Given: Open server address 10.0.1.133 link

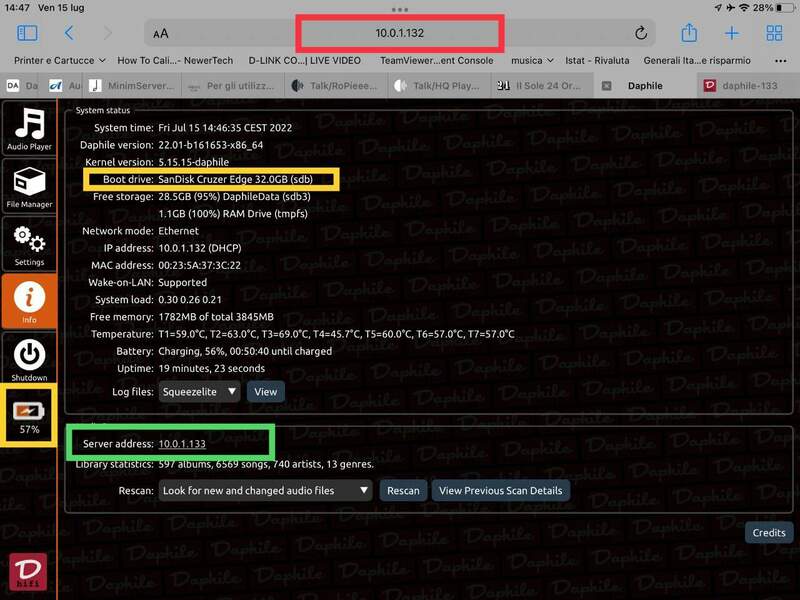Looking at the screenshot, I should tap(182, 444).
